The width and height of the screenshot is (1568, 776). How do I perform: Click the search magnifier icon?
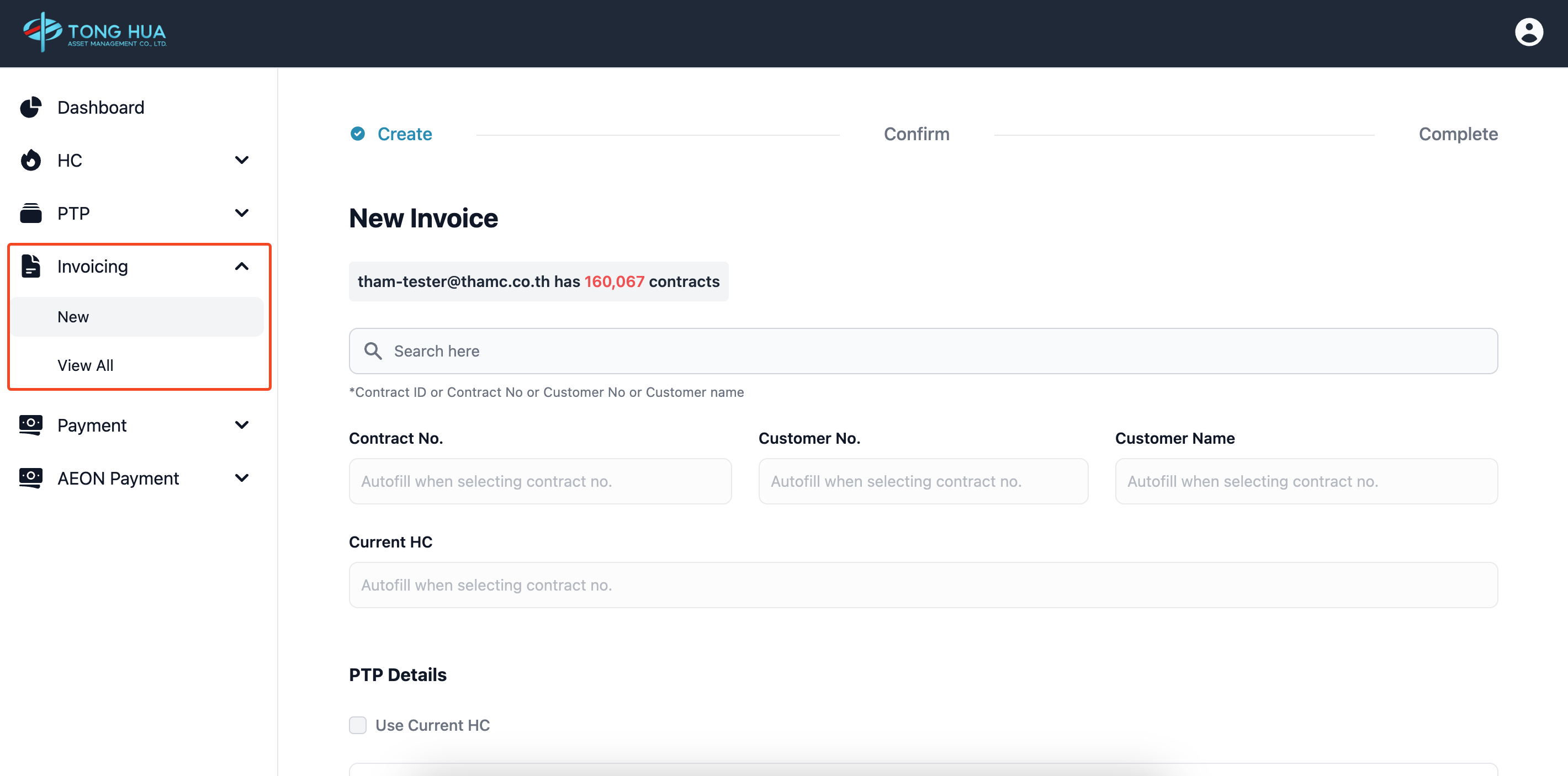coord(373,351)
